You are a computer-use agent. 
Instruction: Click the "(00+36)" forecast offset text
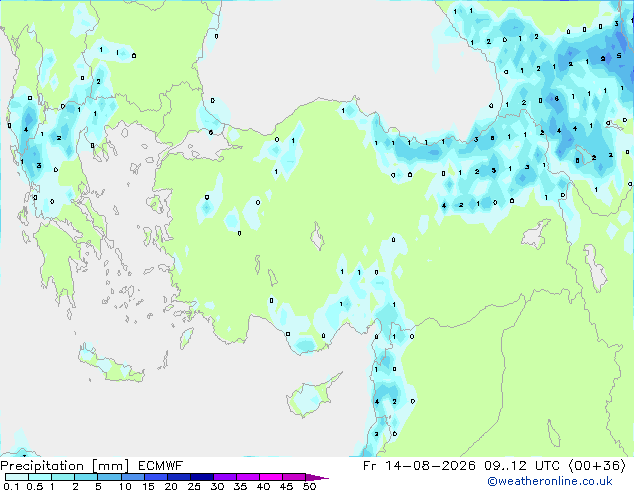click(x=597, y=466)
